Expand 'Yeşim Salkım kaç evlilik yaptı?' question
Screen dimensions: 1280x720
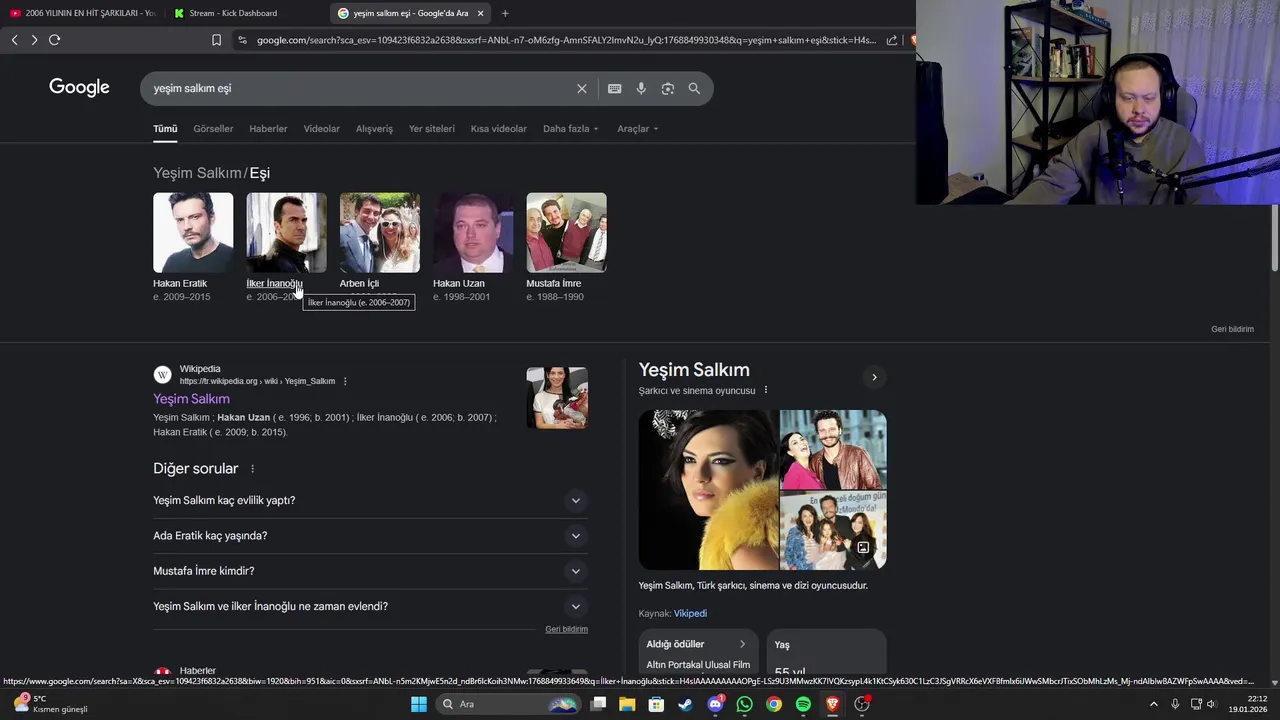click(370, 500)
